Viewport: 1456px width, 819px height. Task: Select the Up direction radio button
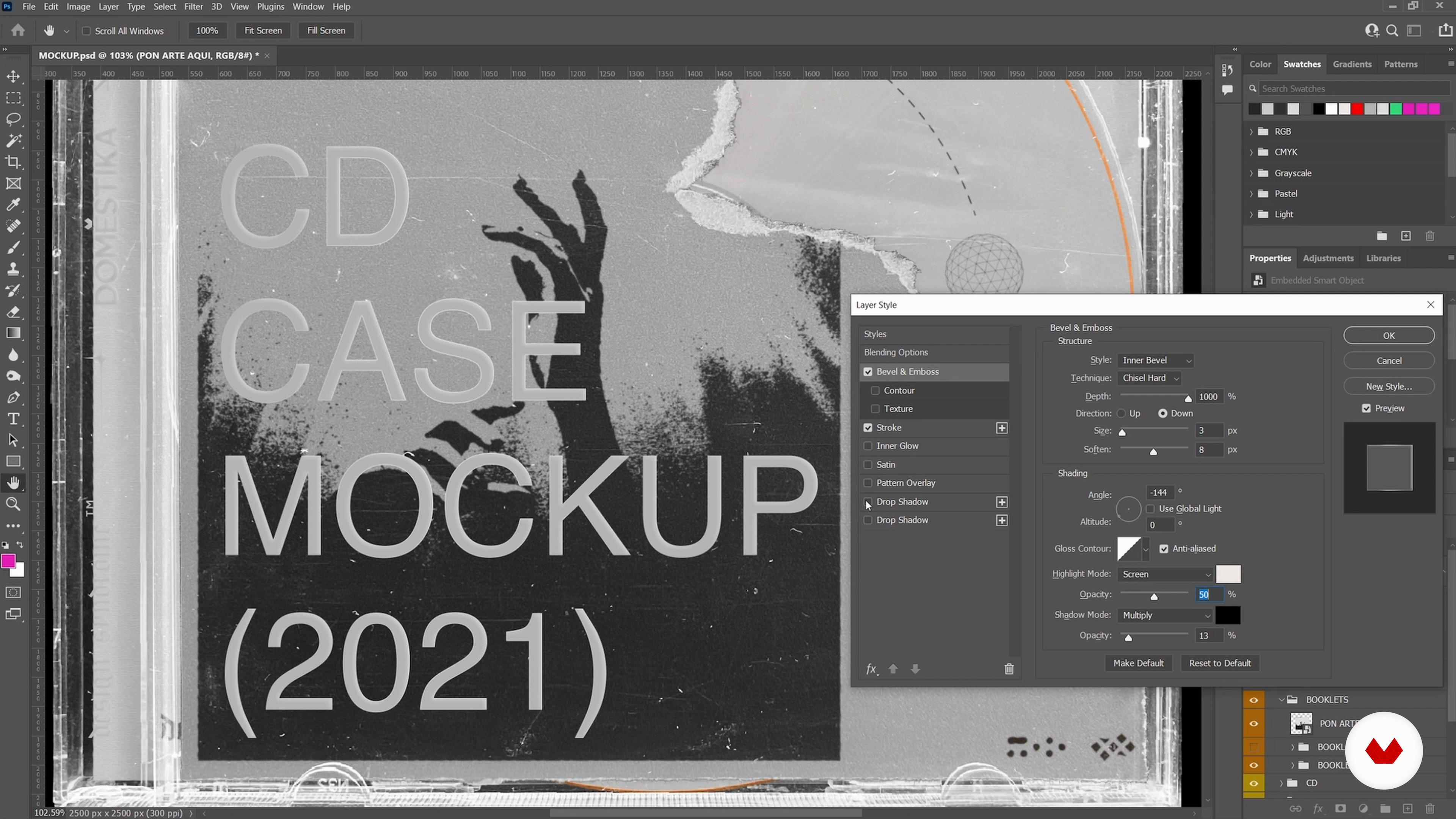click(x=1122, y=414)
